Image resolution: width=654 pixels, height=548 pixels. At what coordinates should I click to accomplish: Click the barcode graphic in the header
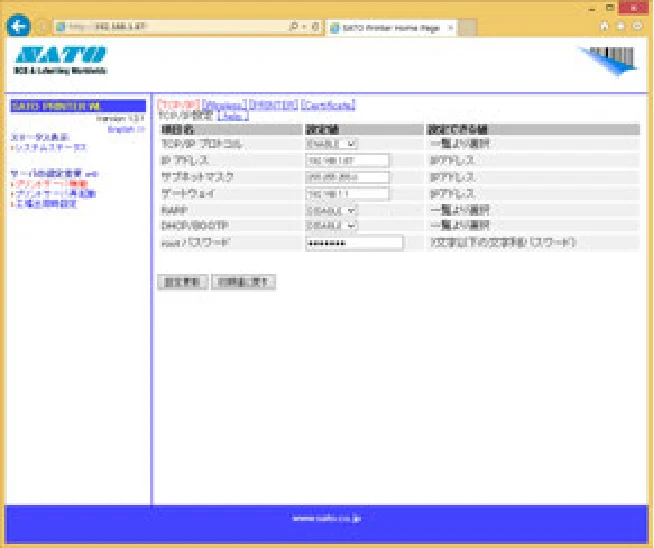click(x=608, y=61)
